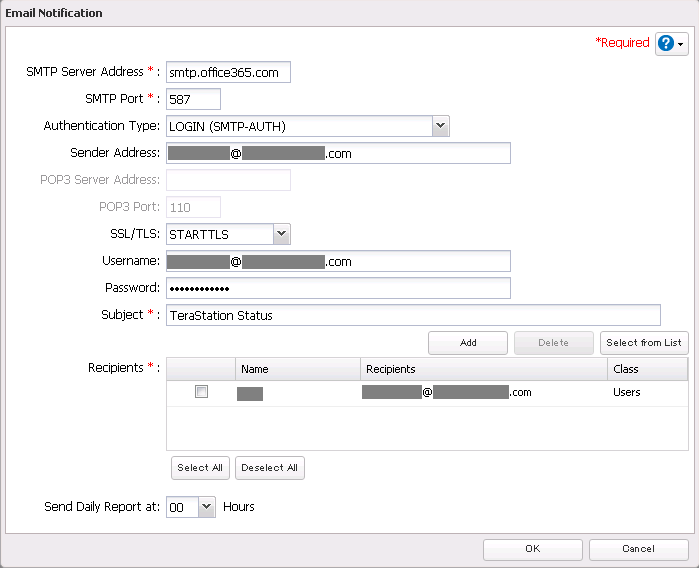699x568 pixels.
Task: Confirm settings with the OK button
Action: (x=532, y=549)
